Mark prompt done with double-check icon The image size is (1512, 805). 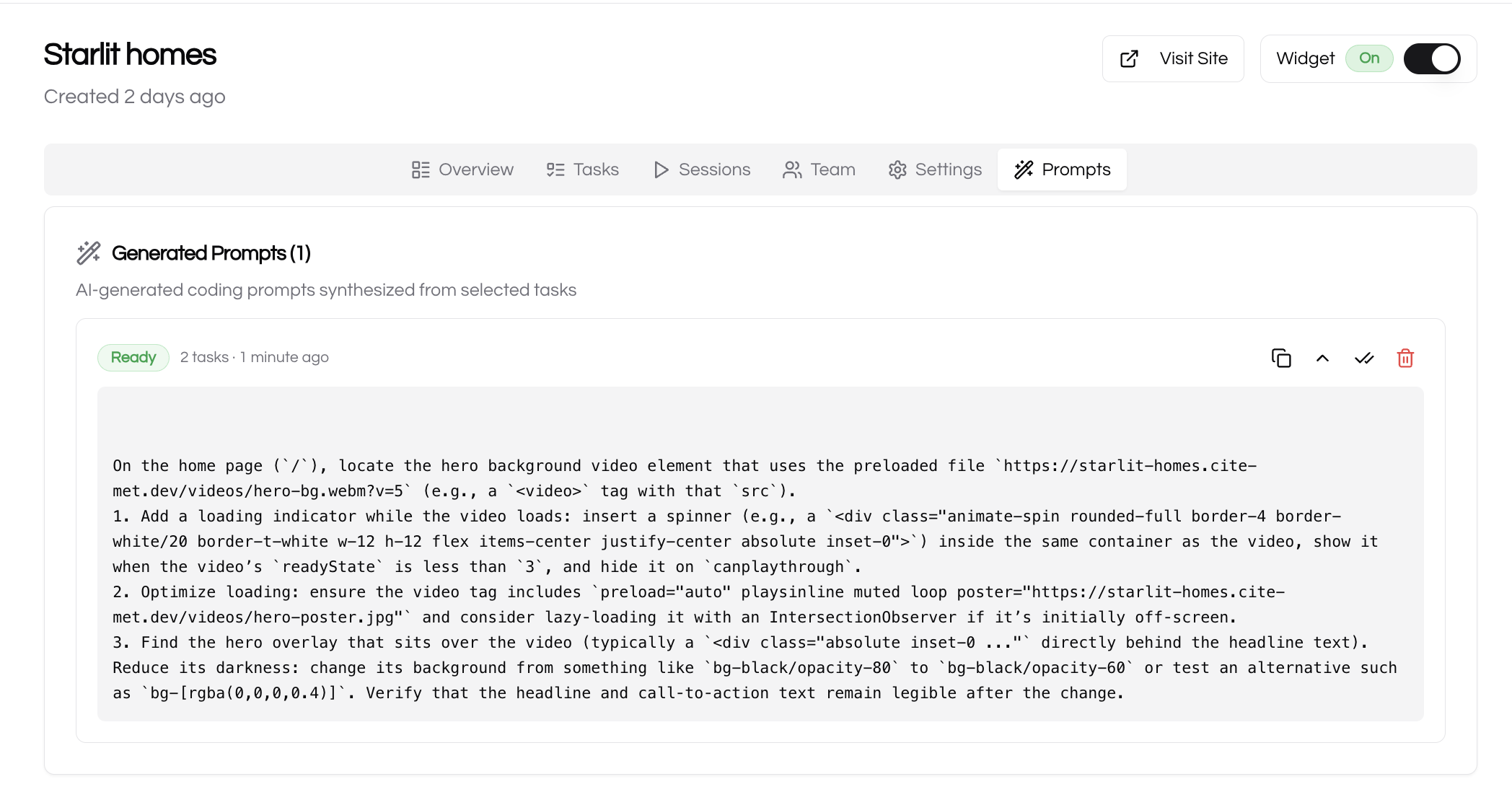[x=1364, y=358]
